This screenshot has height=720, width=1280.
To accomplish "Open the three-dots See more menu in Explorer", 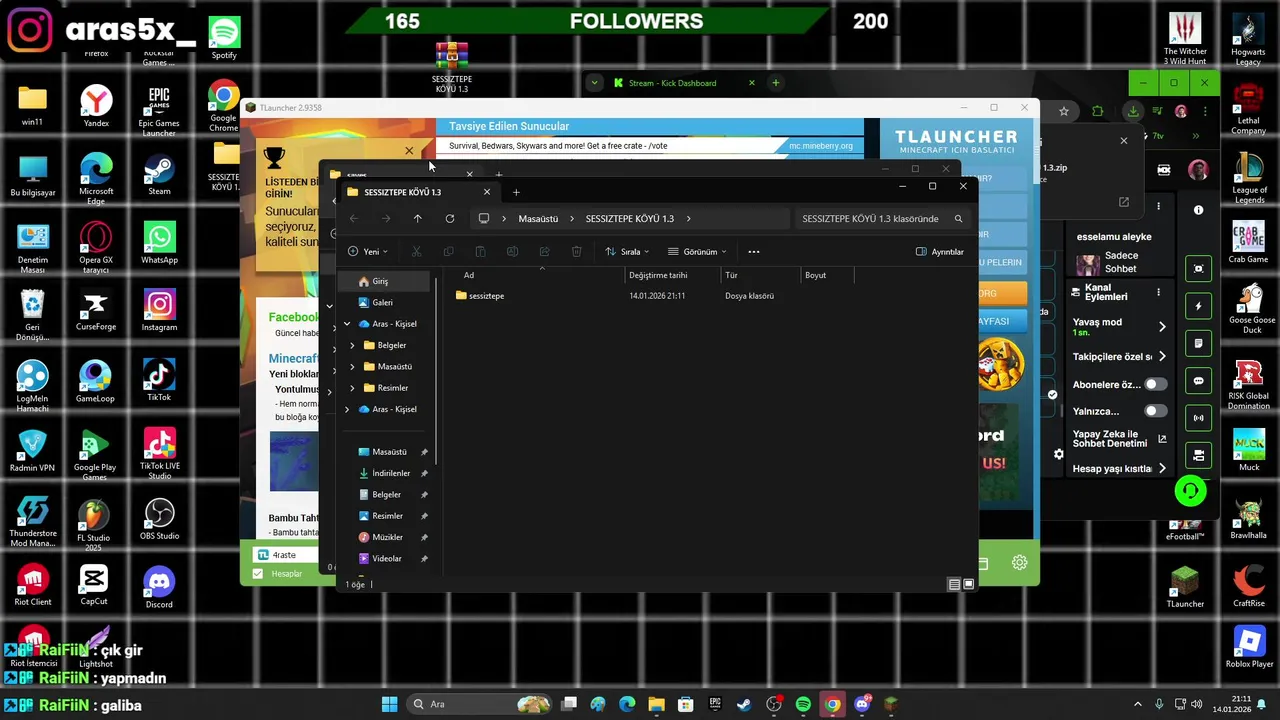I will coord(754,252).
